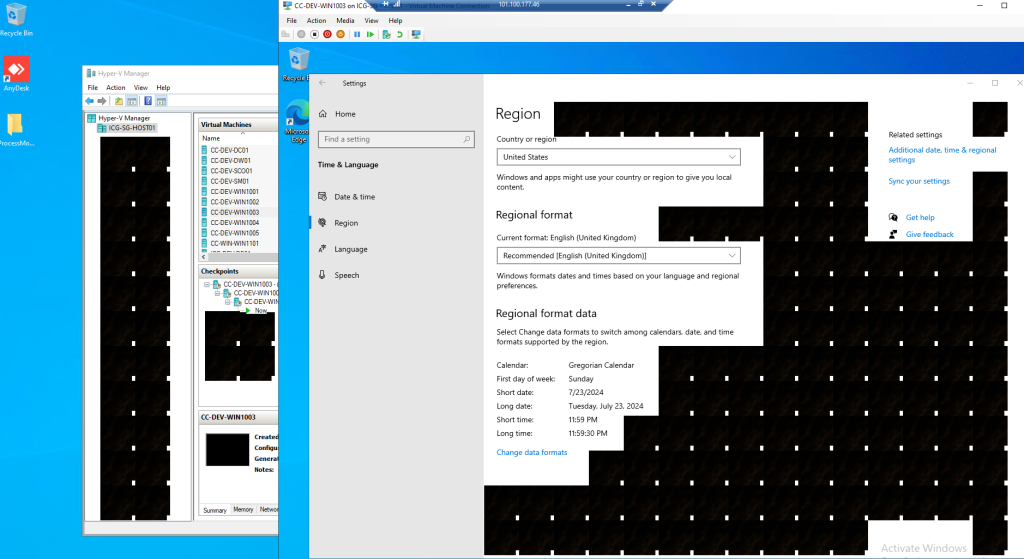The image size is (1024, 559).
Task: Click the green Revert arrow icon
Action: [x=400, y=34]
